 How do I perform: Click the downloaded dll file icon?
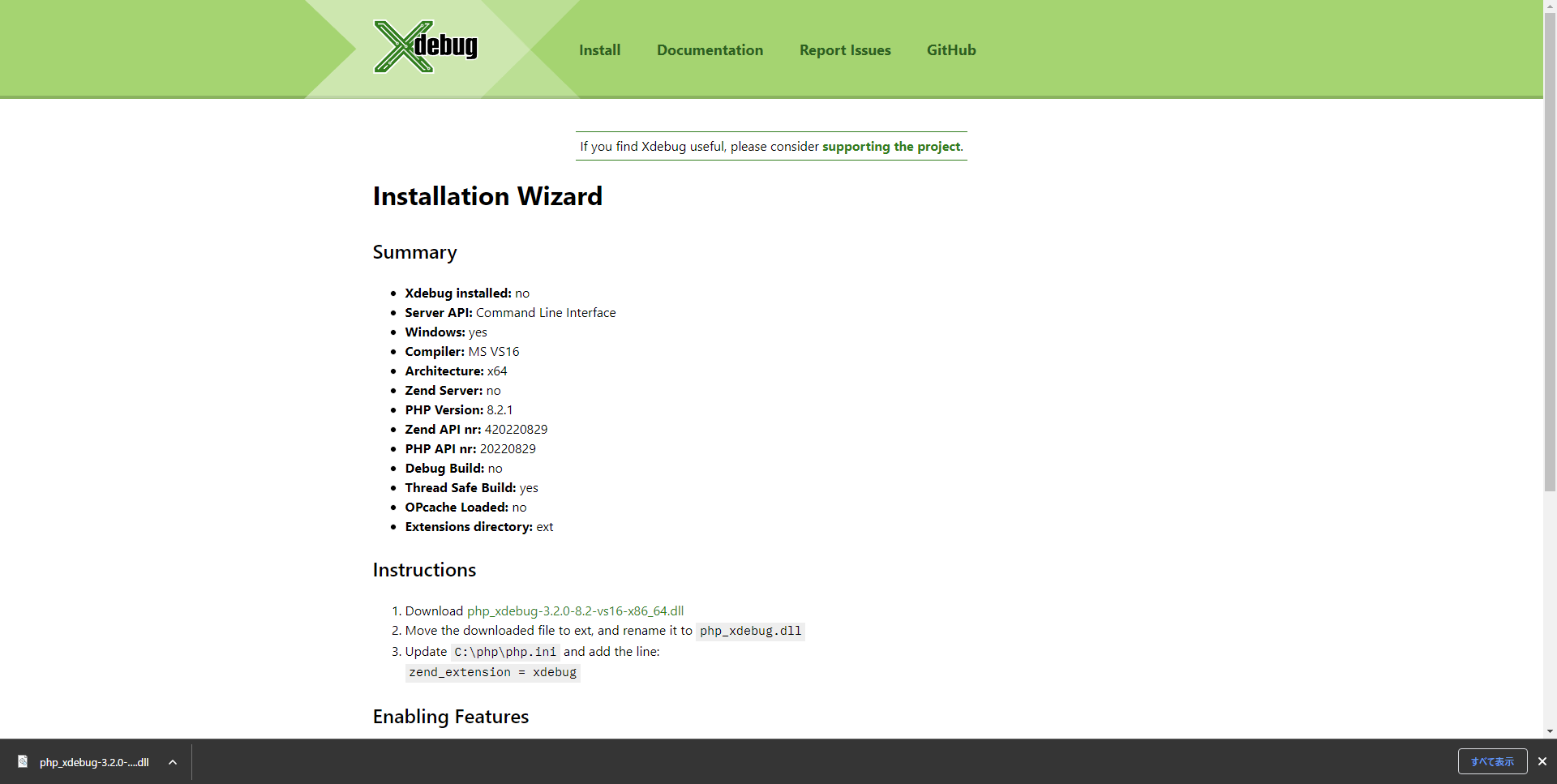click(x=23, y=761)
